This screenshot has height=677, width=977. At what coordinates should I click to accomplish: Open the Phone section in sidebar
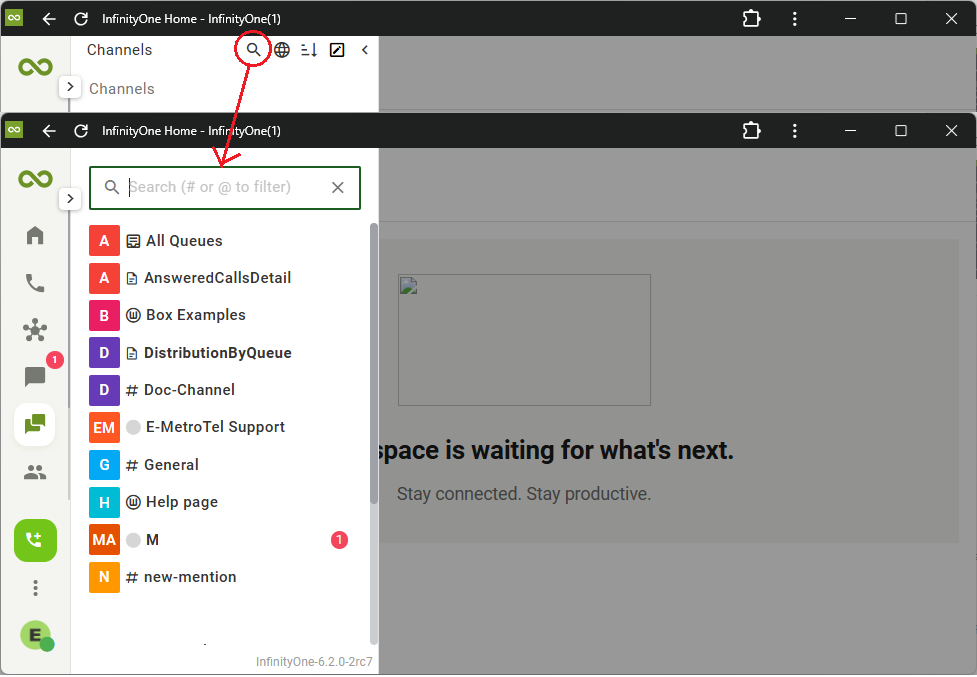coord(35,283)
